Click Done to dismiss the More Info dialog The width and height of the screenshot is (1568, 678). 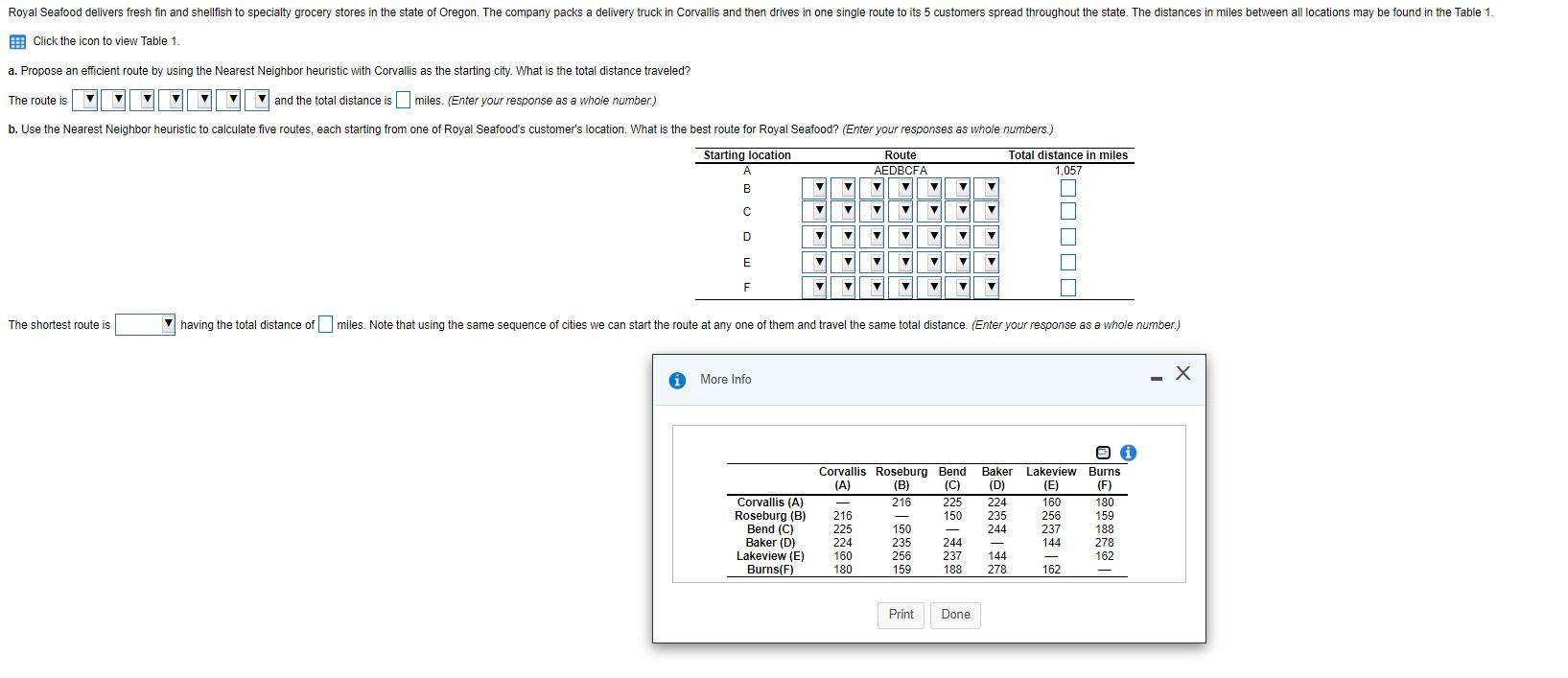(955, 615)
